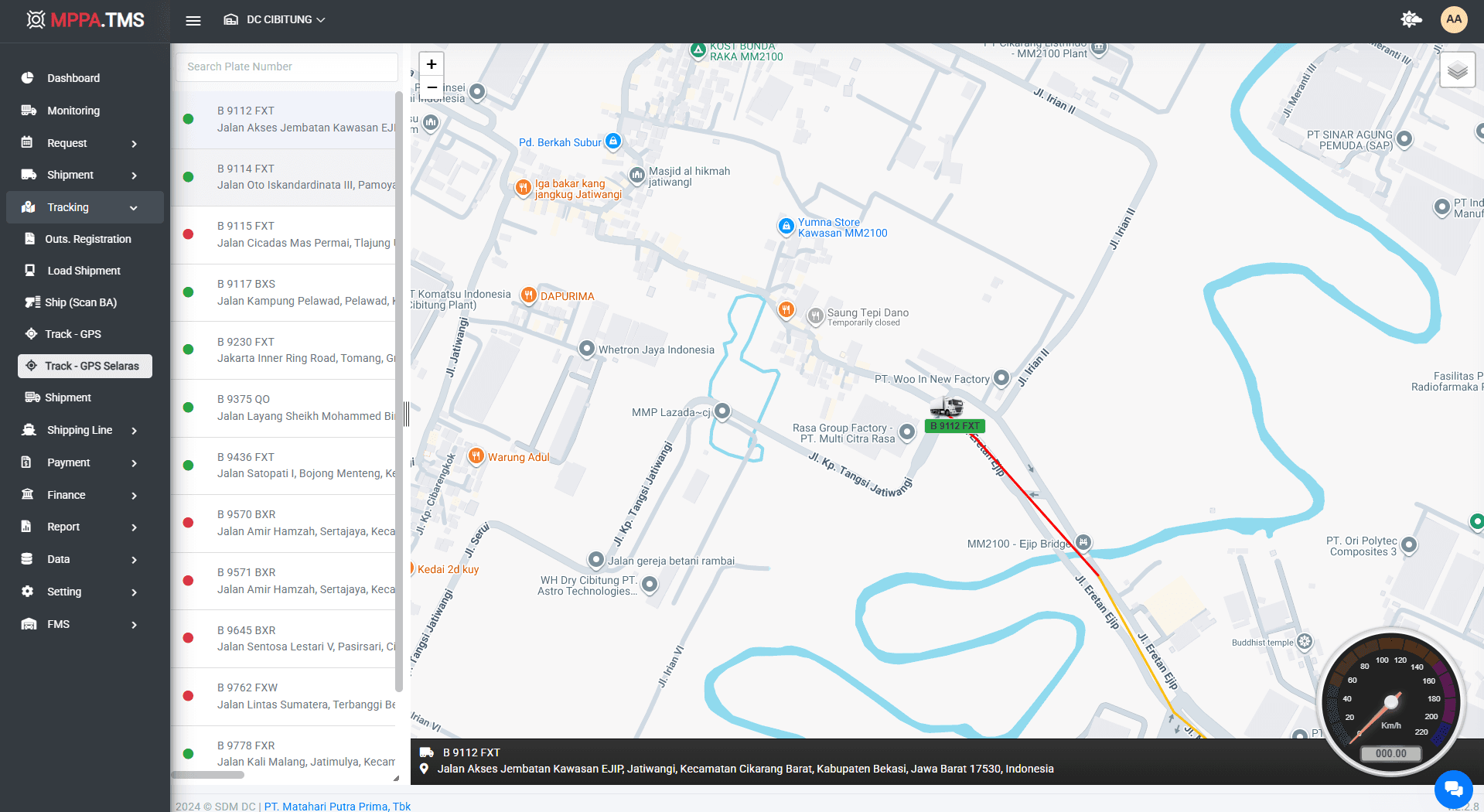The width and height of the screenshot is (1484, 812).
Task: Select vehicle B 9570 BXR in list
Action: click(x=283, y=523)
